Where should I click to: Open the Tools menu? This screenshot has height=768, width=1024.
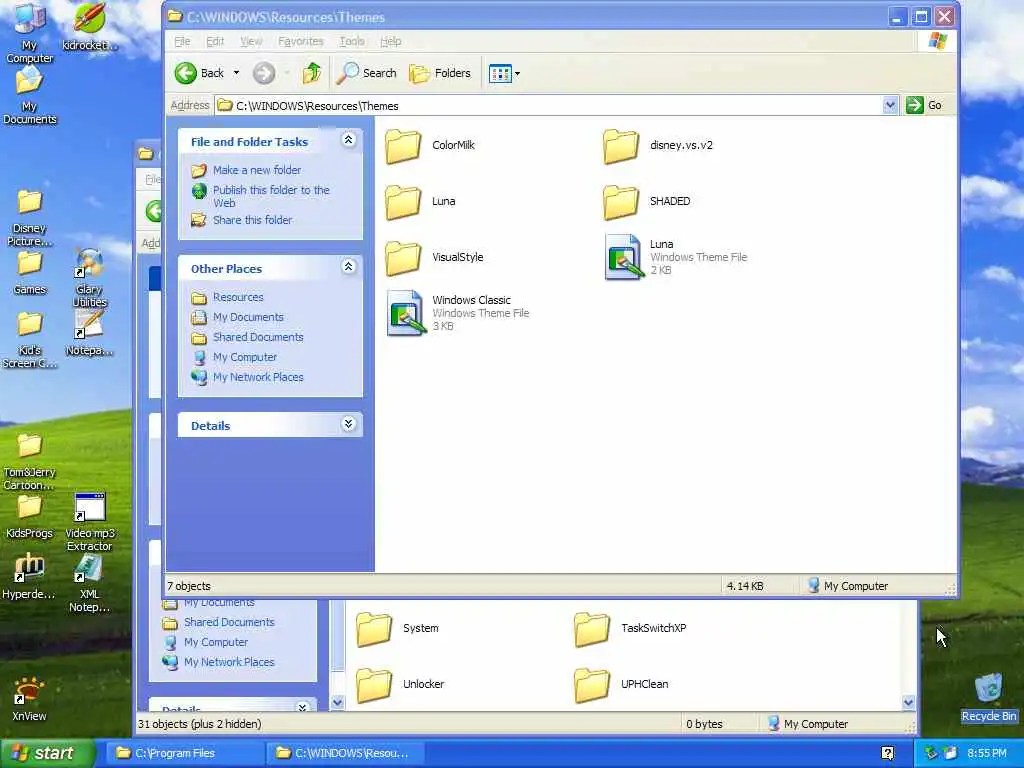351,41
